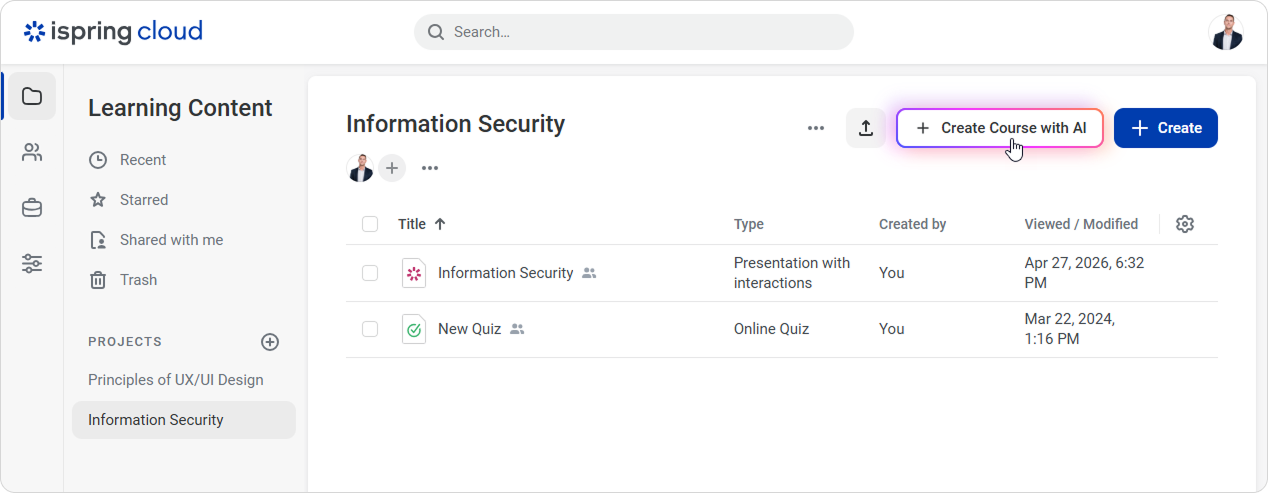Image resolution: width=1268 pixels, height=493 pixels.
Task: Tick the Information Security row checkbox
Action: pos(370,273)
